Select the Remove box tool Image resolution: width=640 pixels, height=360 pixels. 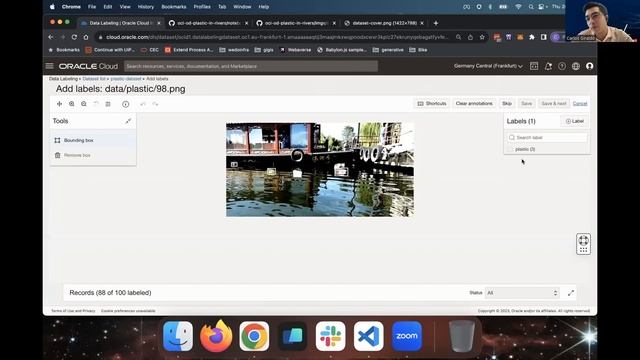click(93, 155)
